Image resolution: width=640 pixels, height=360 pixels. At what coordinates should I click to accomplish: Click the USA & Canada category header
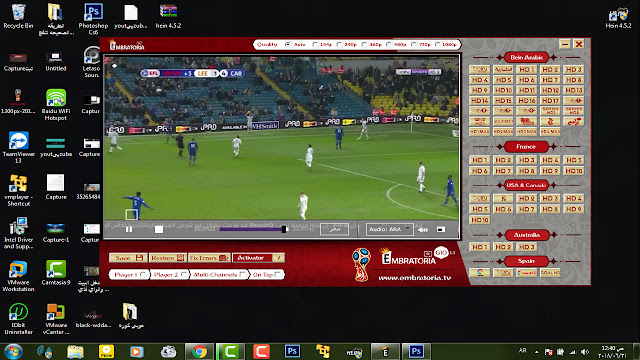(526, 185)
